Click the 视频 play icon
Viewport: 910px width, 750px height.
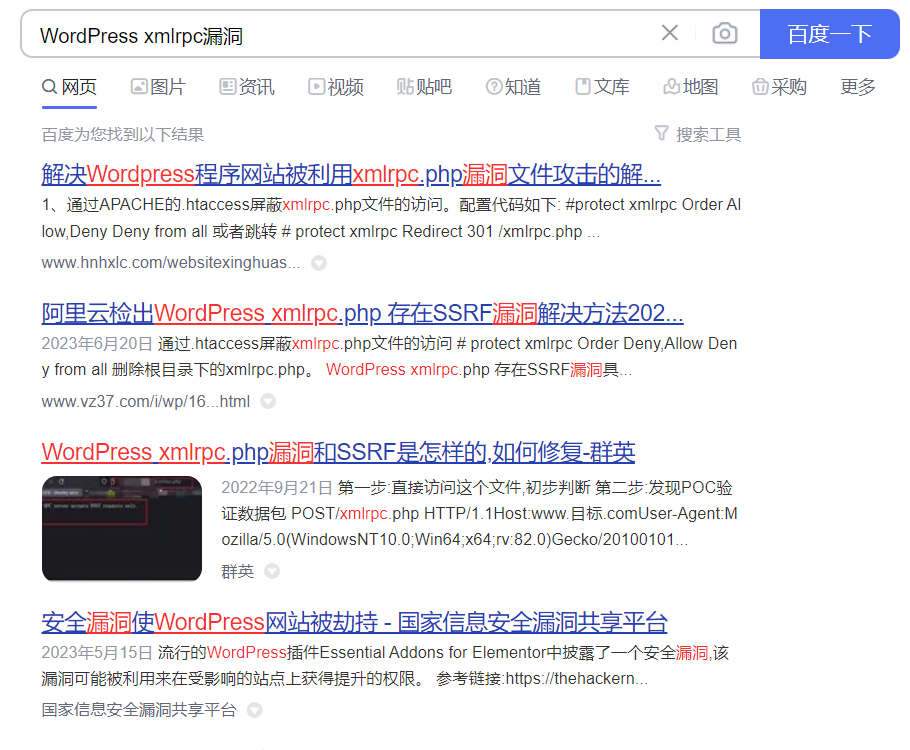(x=316, y=87)
